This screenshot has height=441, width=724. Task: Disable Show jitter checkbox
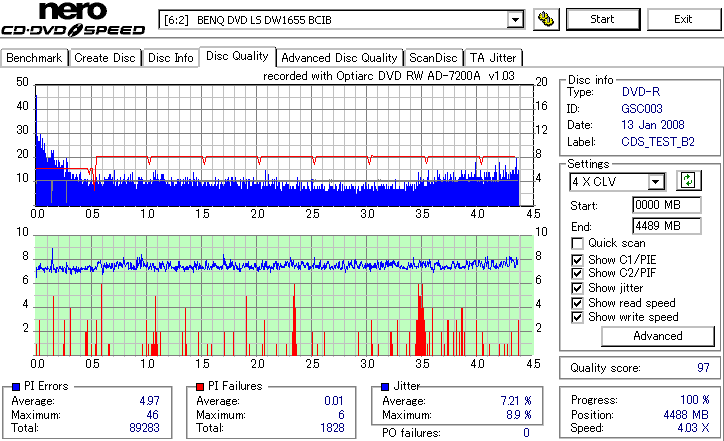(577, 288)
